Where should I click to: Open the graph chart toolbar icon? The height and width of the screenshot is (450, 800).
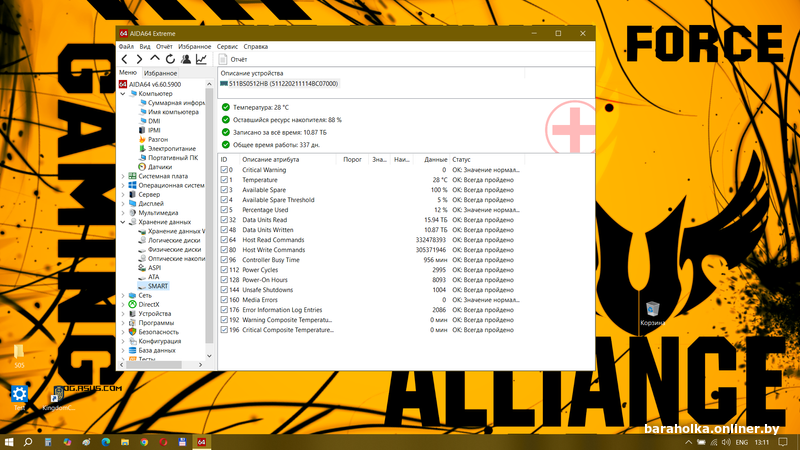click(202, 59)
